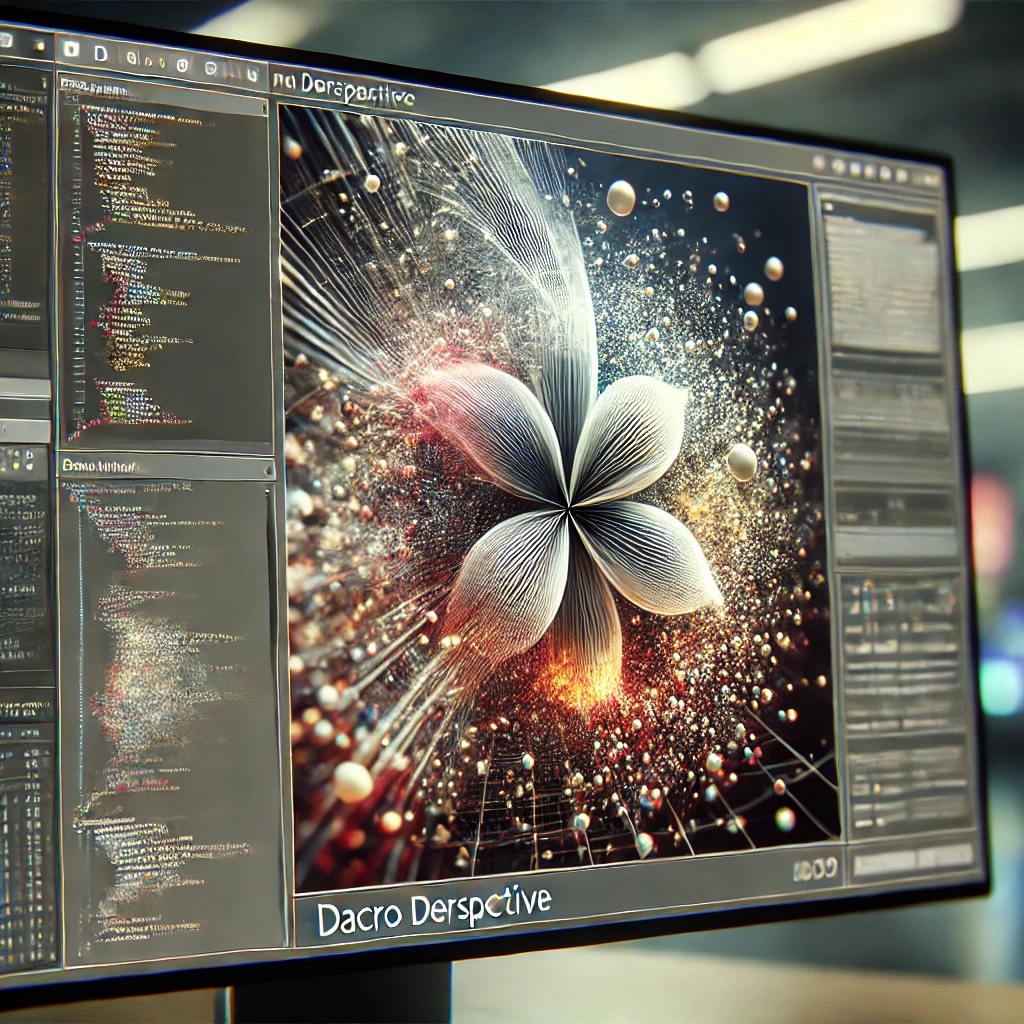Click the first round icon in the top-right toolbar
Viewport: 1024px width, 1024px height.
tap(820, 164)
